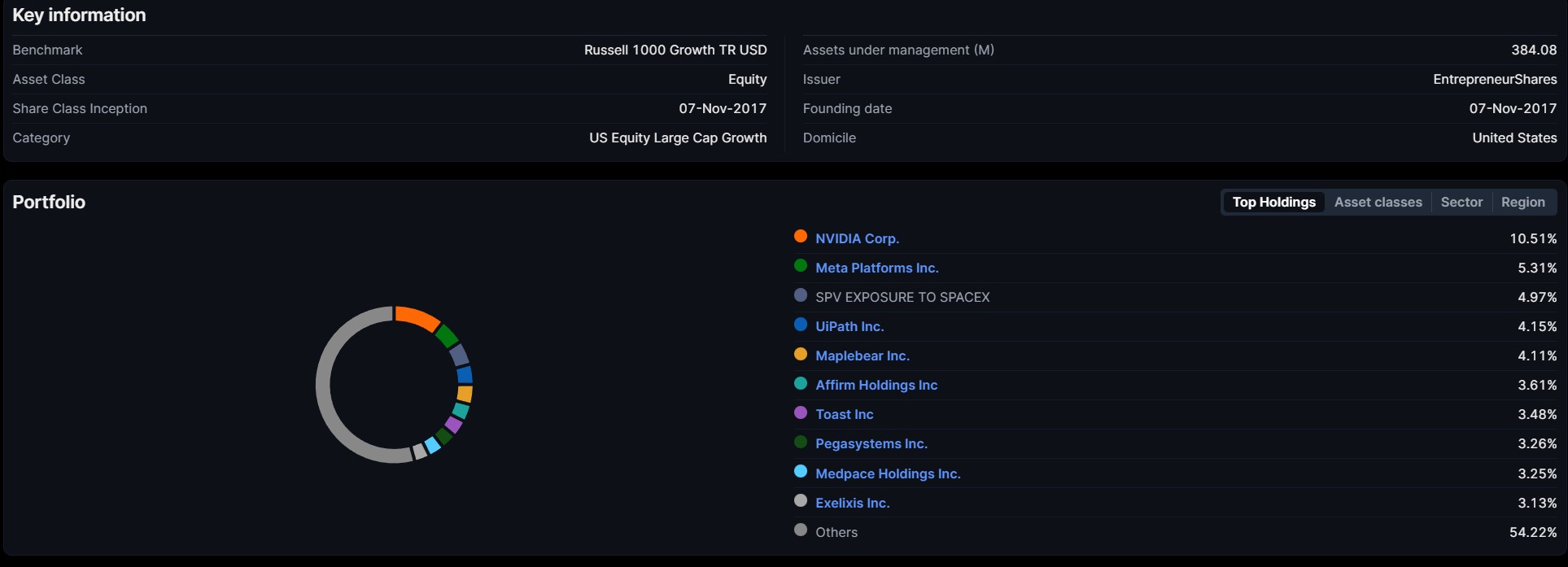Click the 4.15% UiPath weight value
1568x567 pixels.
(x=1537, y=326)
